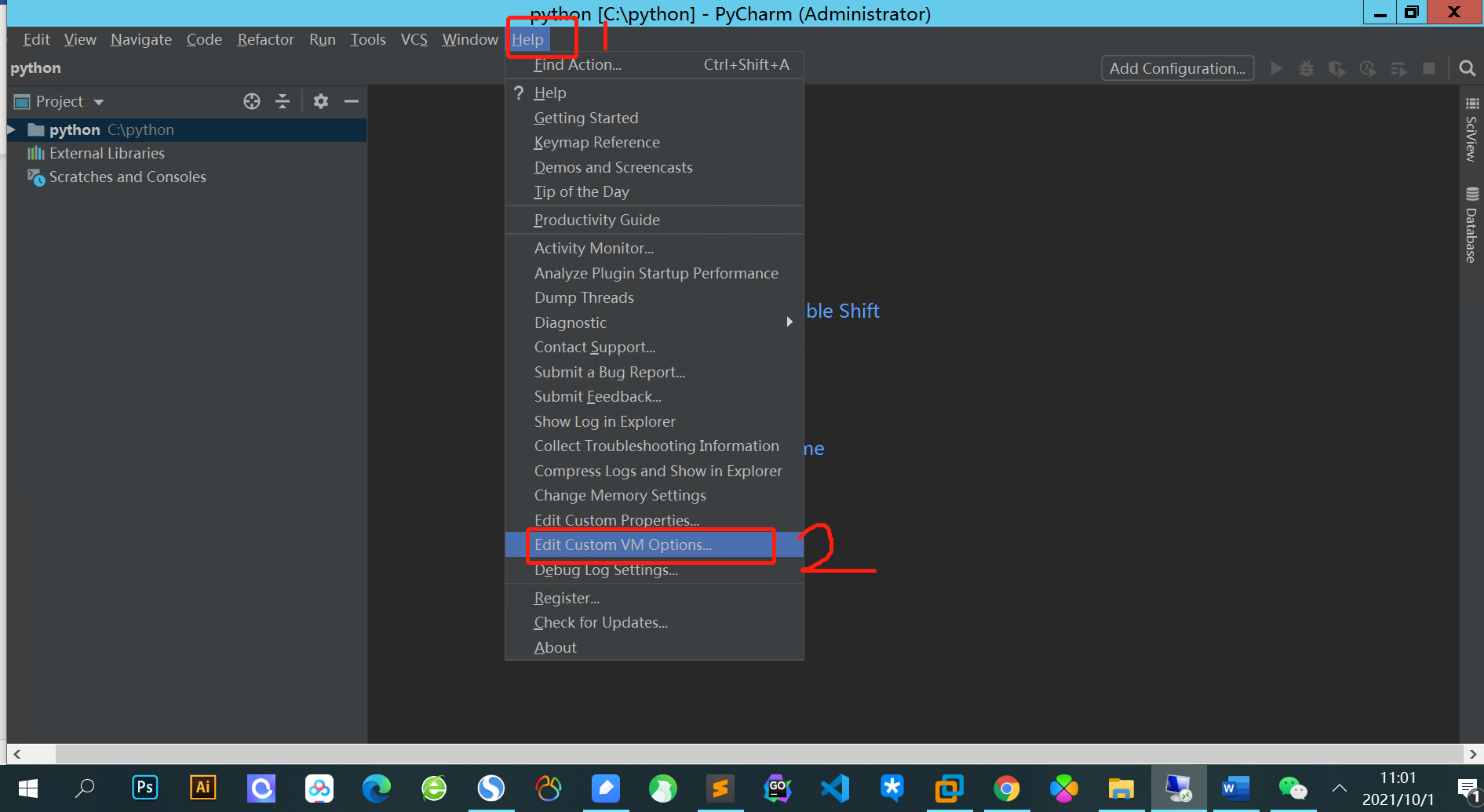1484x812 pixels.
Task: Open Photoshop from the taskbar
Action: pyautogui.click(x=145, y=787)
